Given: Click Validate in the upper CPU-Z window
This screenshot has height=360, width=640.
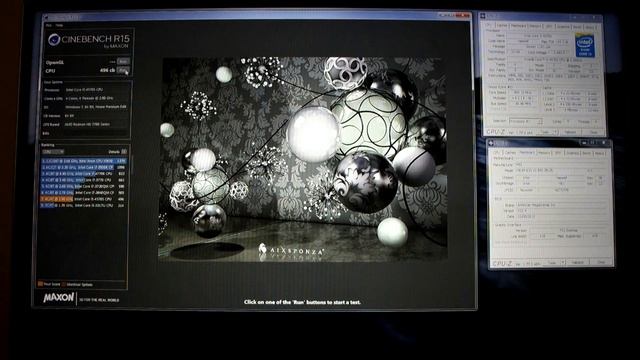Looking at the screenshot, I should pyautogui.click(x=570, y=132).
